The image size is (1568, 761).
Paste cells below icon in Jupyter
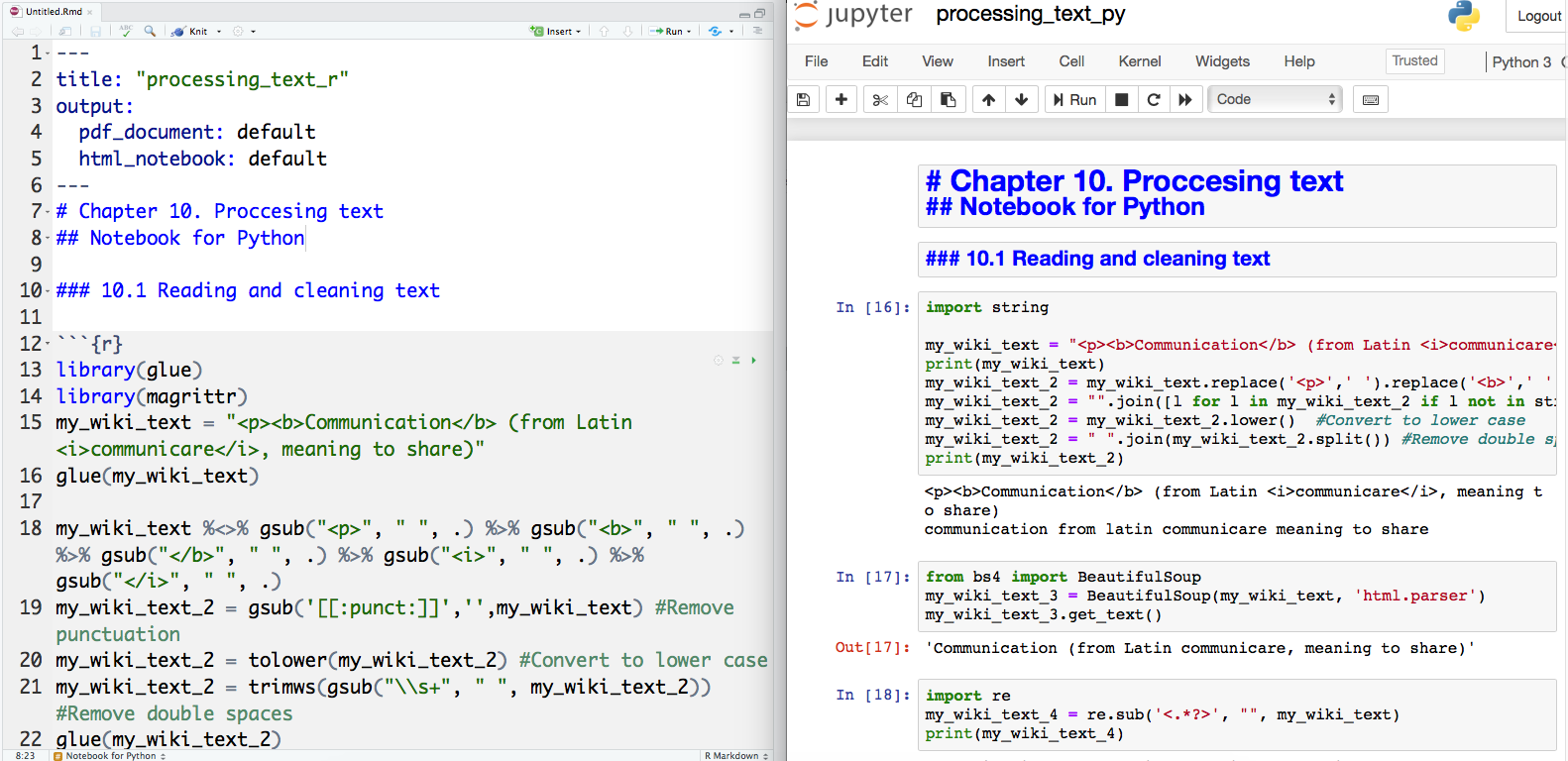tap(948, 99)
